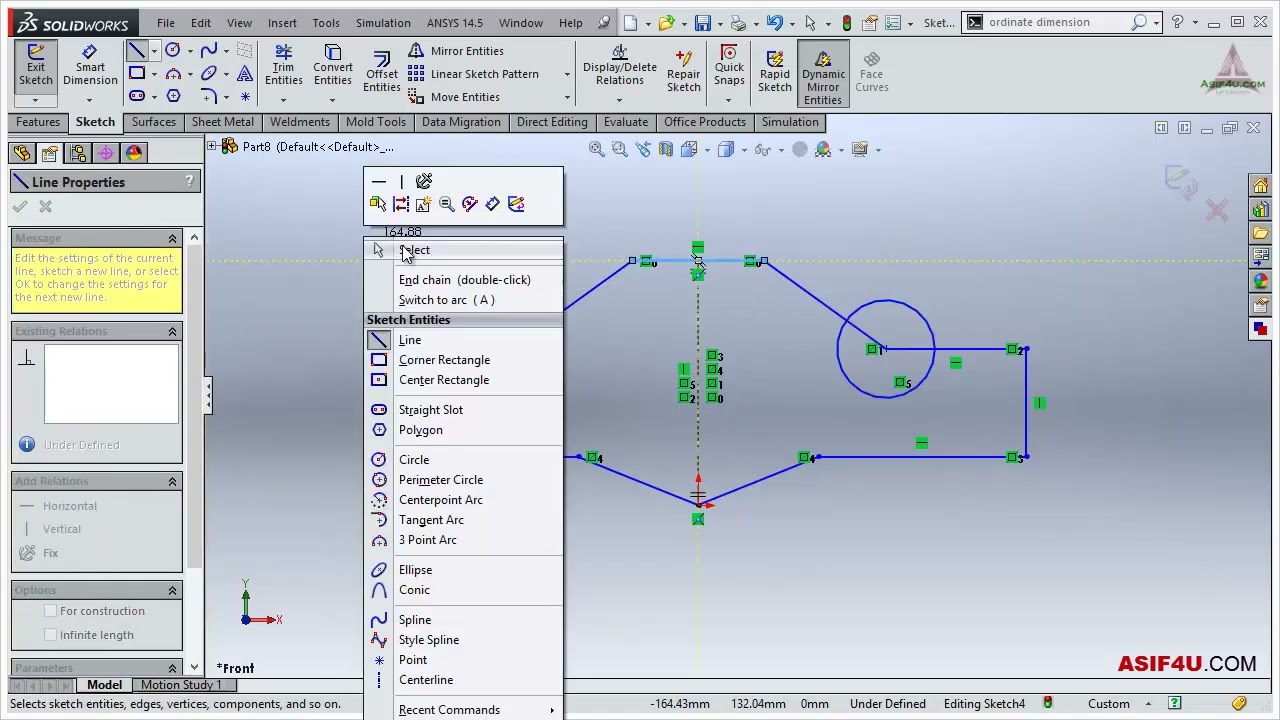Cancel line properties with the X icon

(x=45, y=206)
